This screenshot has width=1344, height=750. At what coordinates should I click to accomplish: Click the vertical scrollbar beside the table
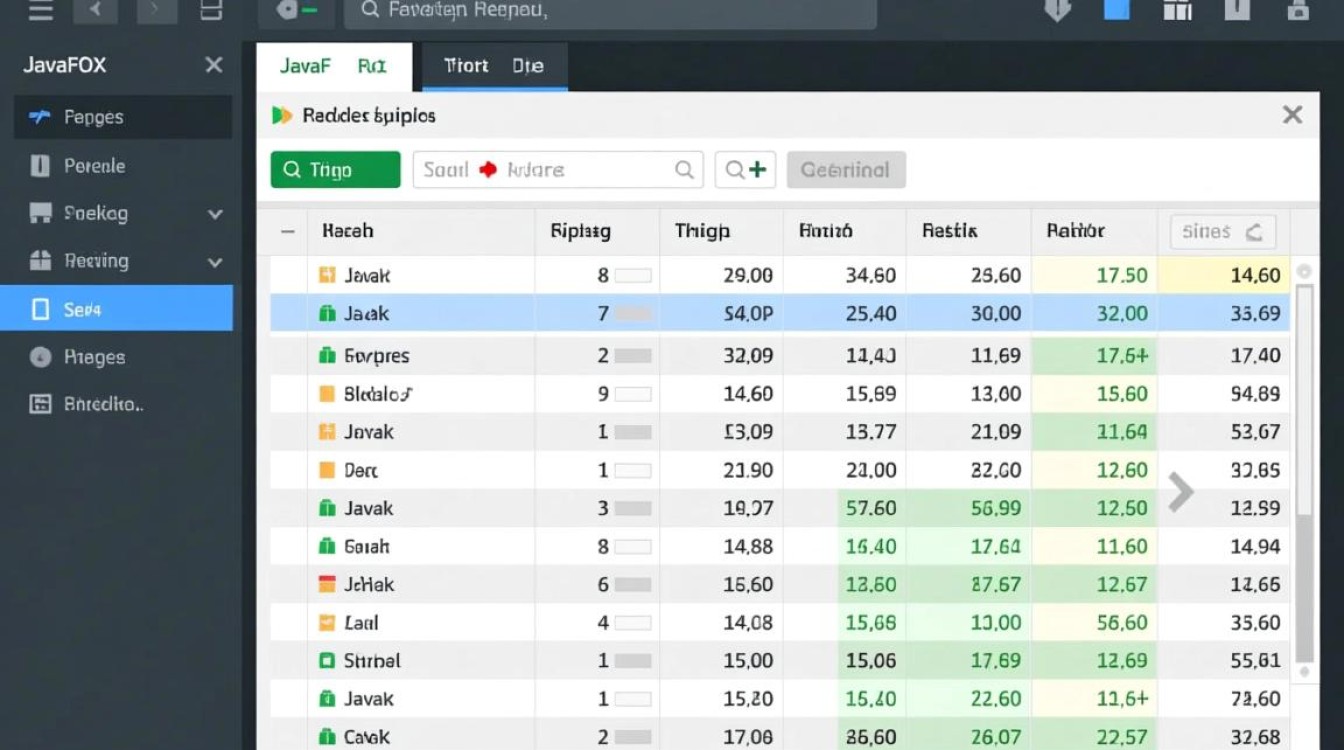tap(1304, 470)
